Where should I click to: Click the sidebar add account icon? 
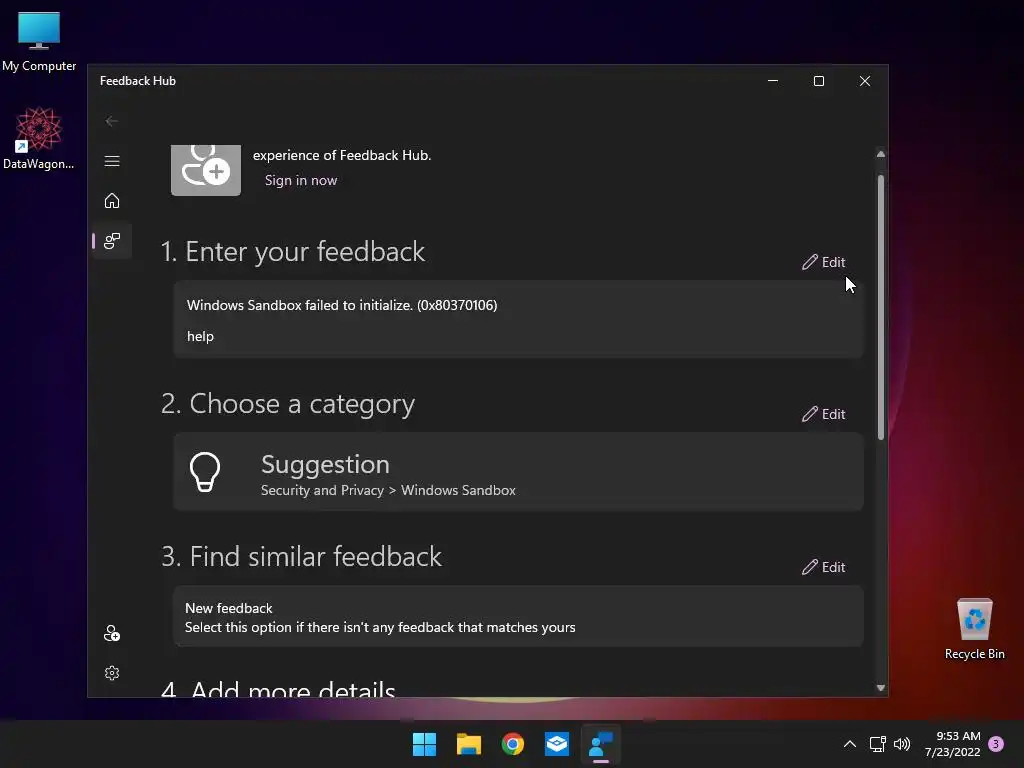click(112, 633)
